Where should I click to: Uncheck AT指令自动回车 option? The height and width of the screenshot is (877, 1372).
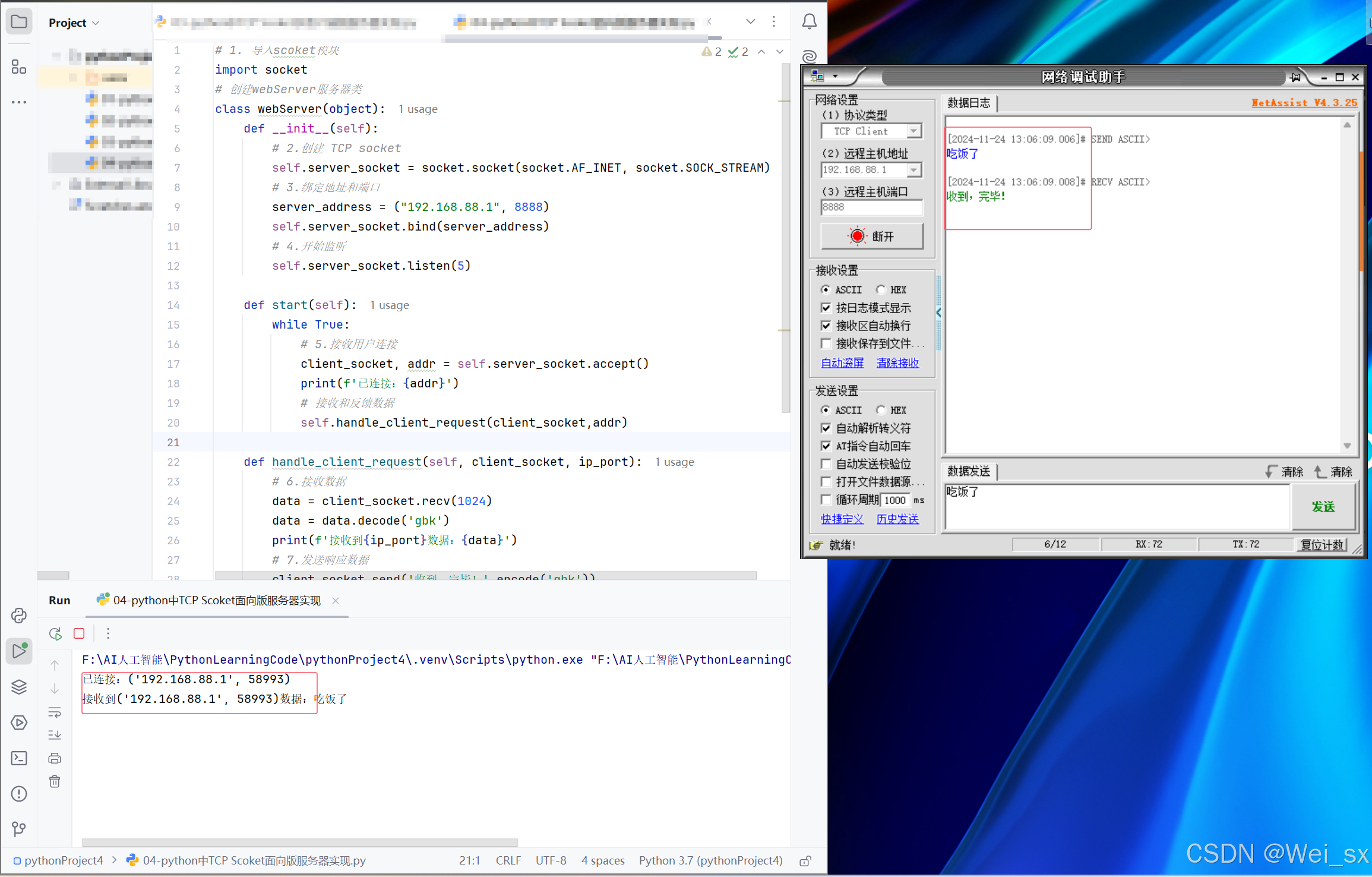tap(826, 446)
